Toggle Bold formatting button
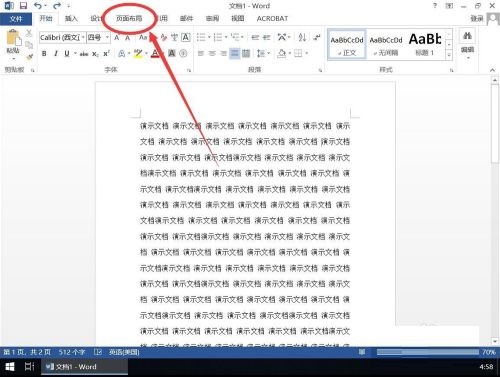Image resolution: width=500 pixels, height=377 pixels. 44,54
